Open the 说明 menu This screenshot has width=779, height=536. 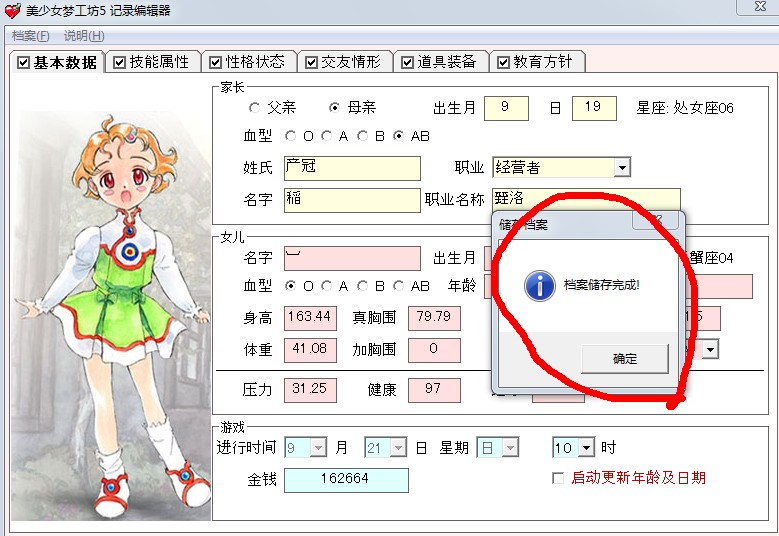coord(84,36)
